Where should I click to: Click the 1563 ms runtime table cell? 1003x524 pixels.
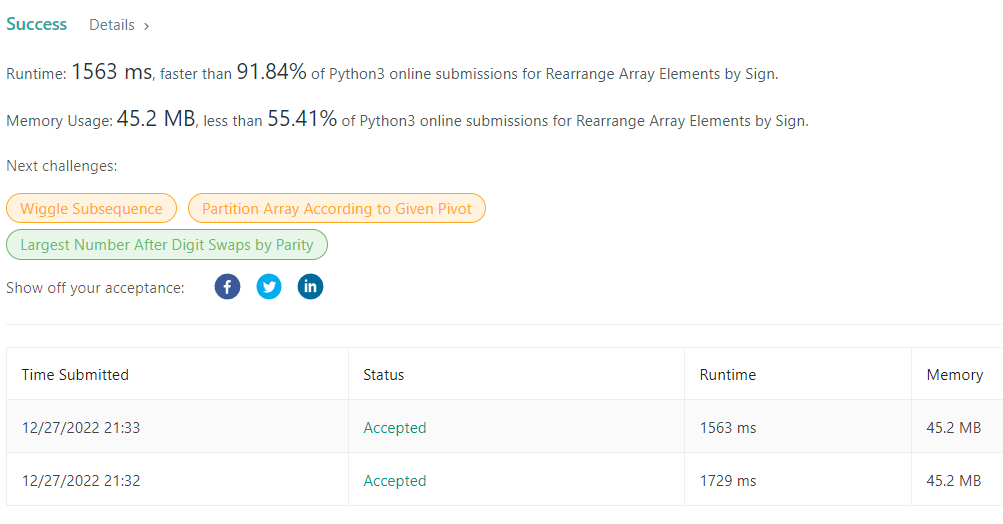pos(727,428)
